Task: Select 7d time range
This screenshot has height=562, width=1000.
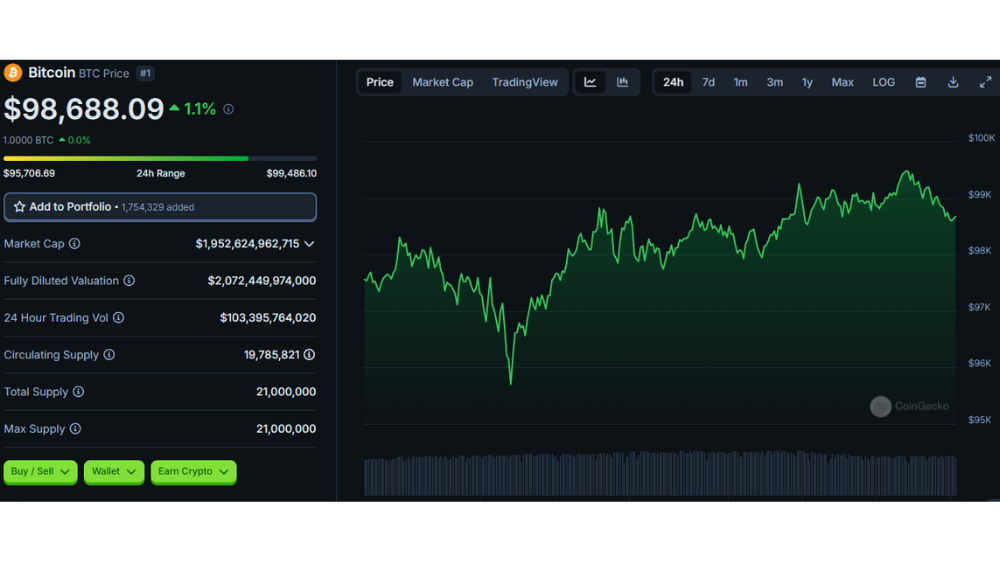Action: (708, 82)
